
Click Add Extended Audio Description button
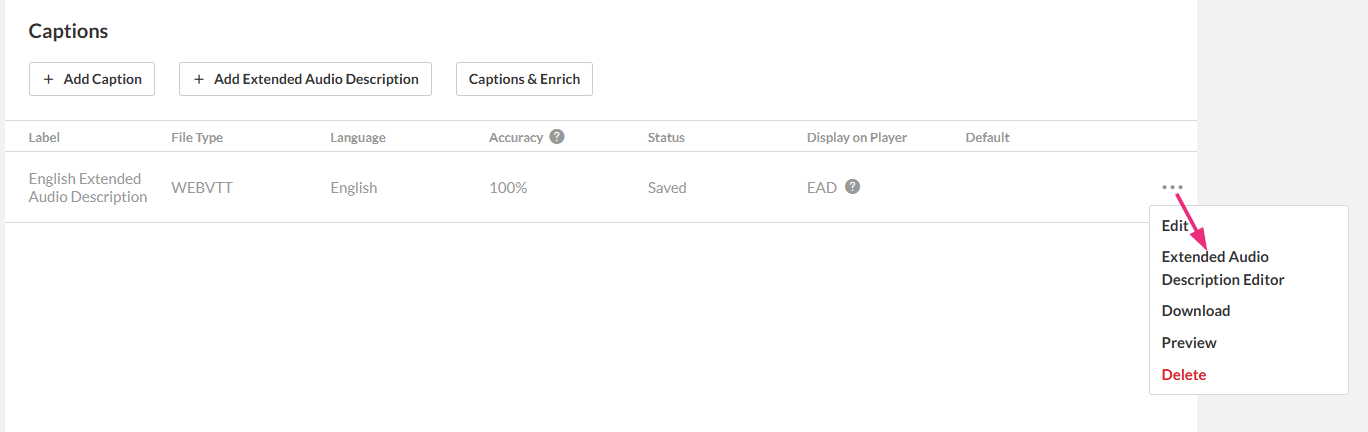click(x=305, y=79)
